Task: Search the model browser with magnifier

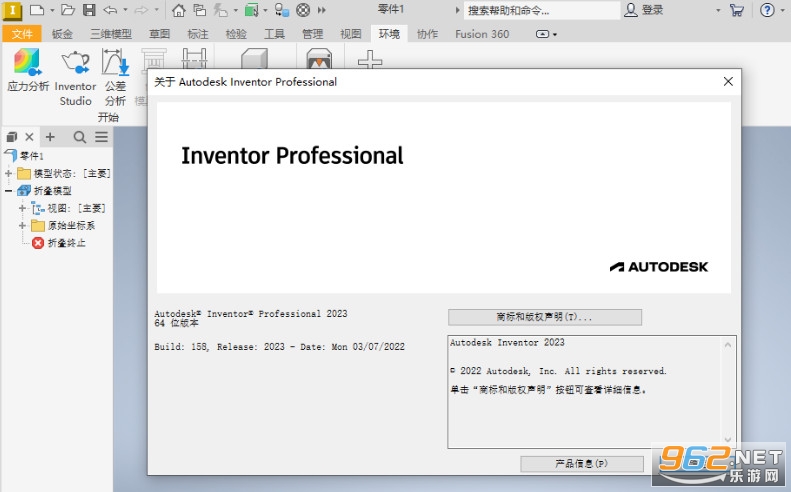Action: (79, 137)
